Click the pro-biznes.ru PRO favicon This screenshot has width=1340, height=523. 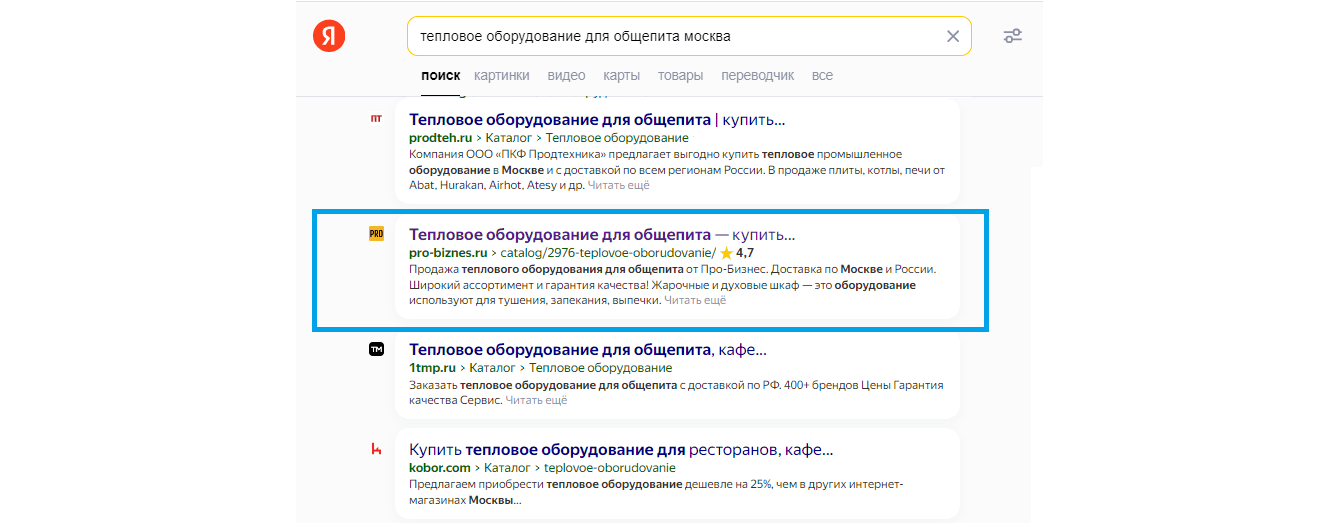click(376, 233)
